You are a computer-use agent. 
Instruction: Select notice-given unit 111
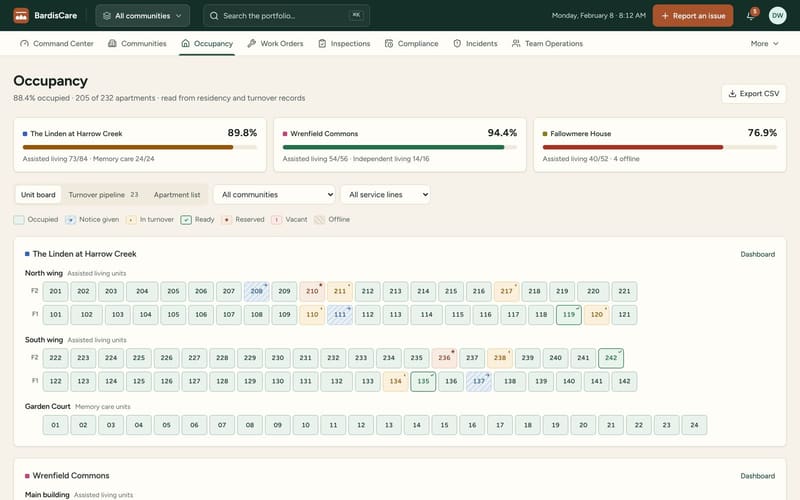tap(340, 315)
